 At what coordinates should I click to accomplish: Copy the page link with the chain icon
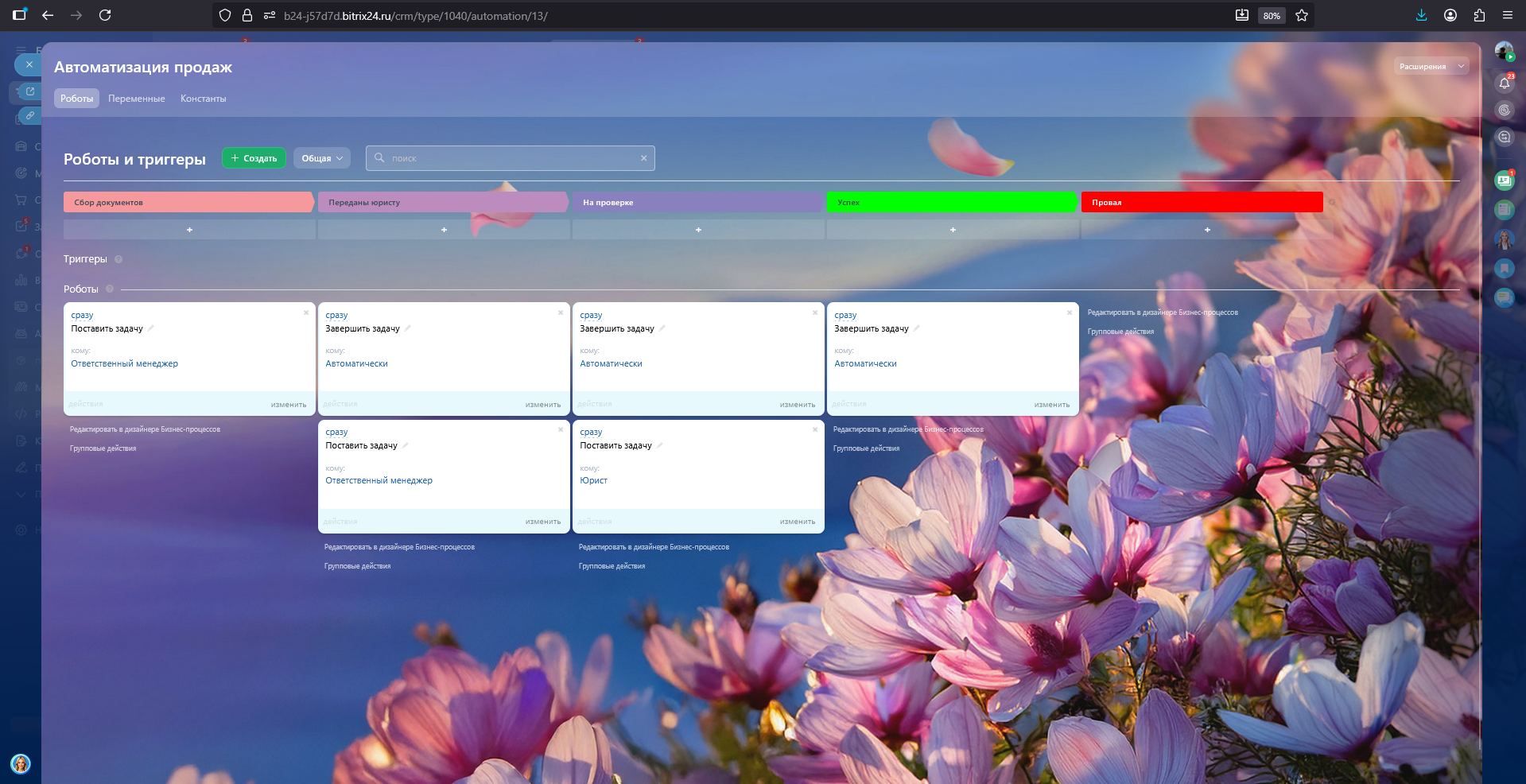click(29, 116)
